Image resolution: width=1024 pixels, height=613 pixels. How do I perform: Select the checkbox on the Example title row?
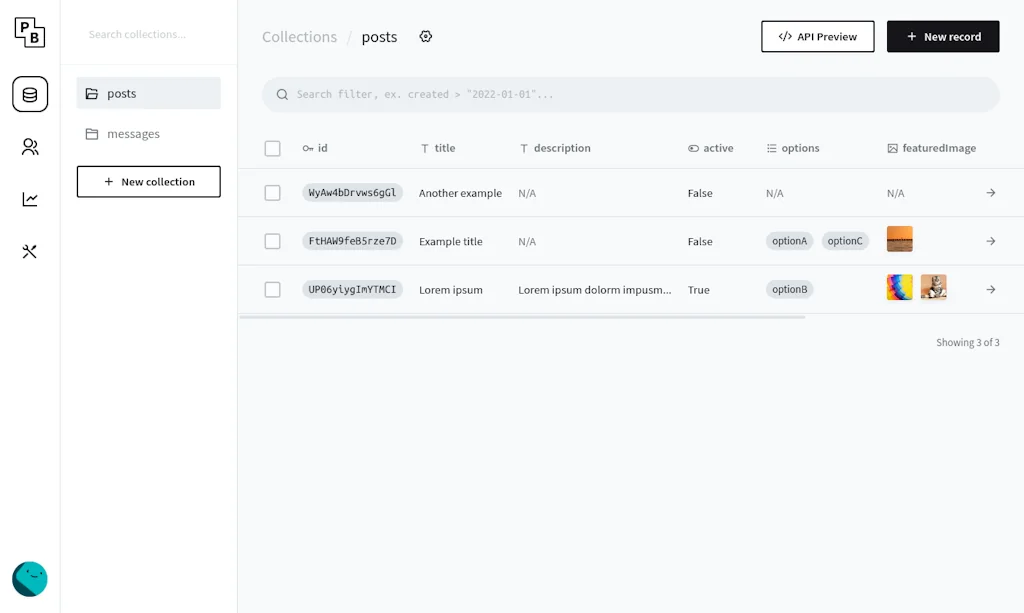(272, 241)
